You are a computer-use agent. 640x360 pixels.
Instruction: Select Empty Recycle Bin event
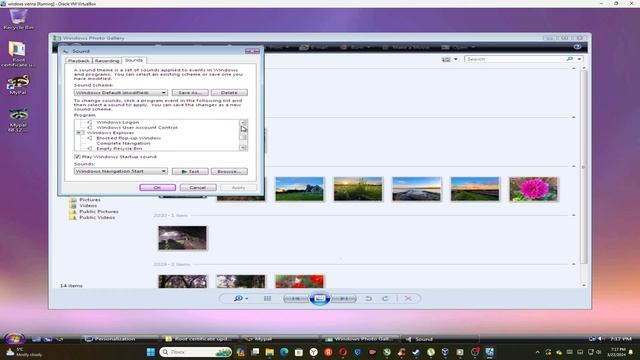[119, 149]
